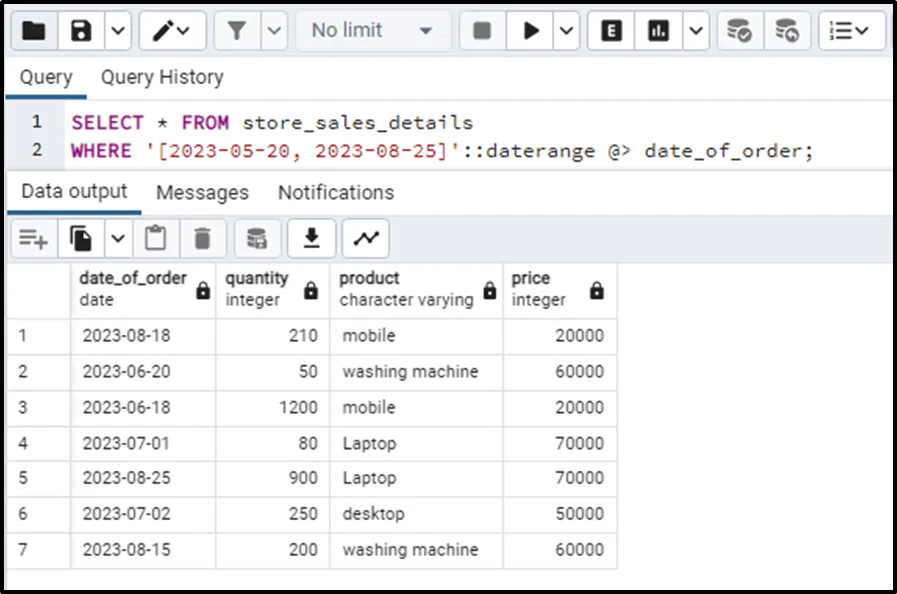This screenshot has width=897, height=594.
Task: Expand the Save File dropdown arrow
Action: click(117, 31)
